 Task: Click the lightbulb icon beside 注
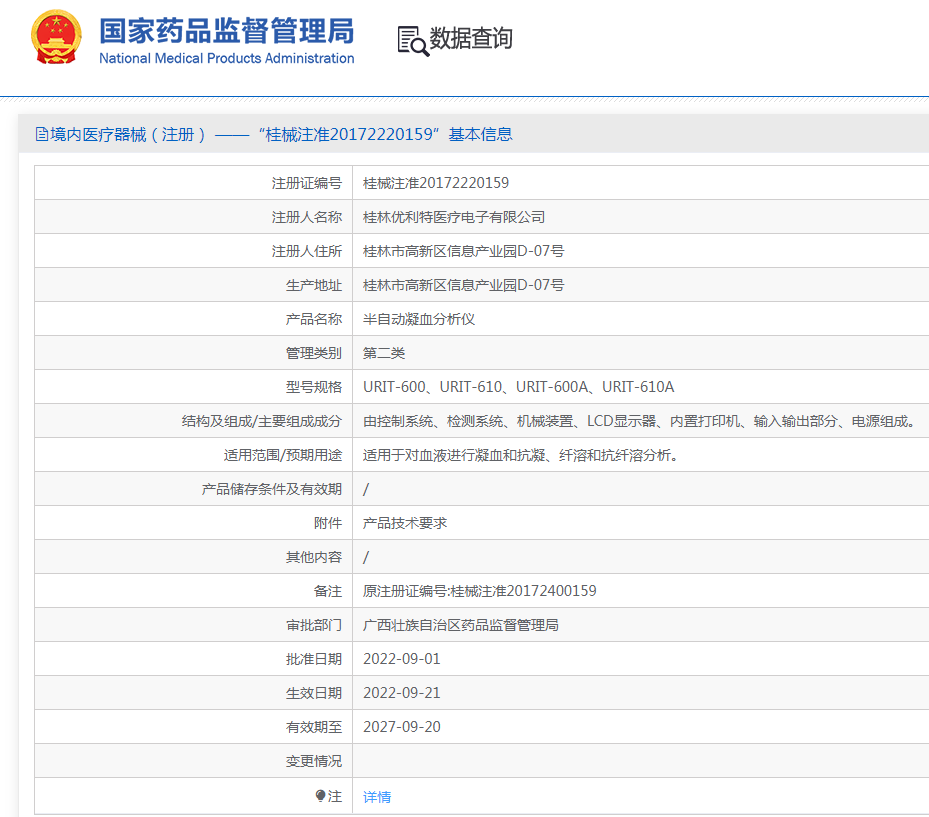pyautogui.click(x=321, y=796)
